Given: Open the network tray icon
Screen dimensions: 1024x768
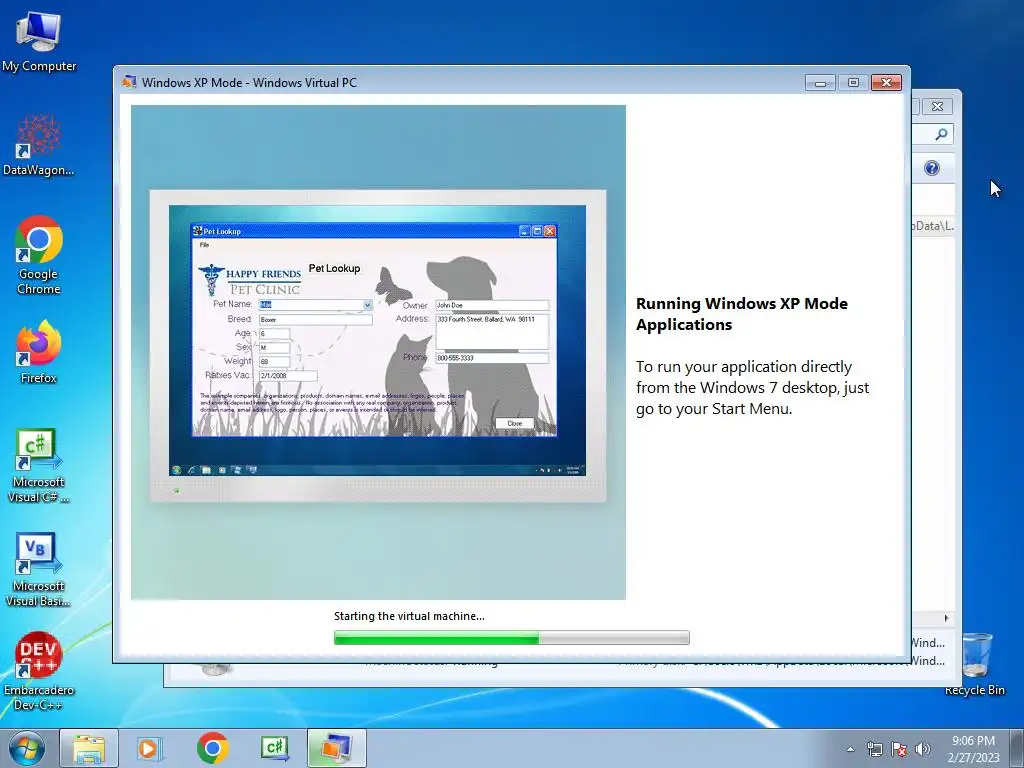Looking at the screenshot, I should (874, 749).
